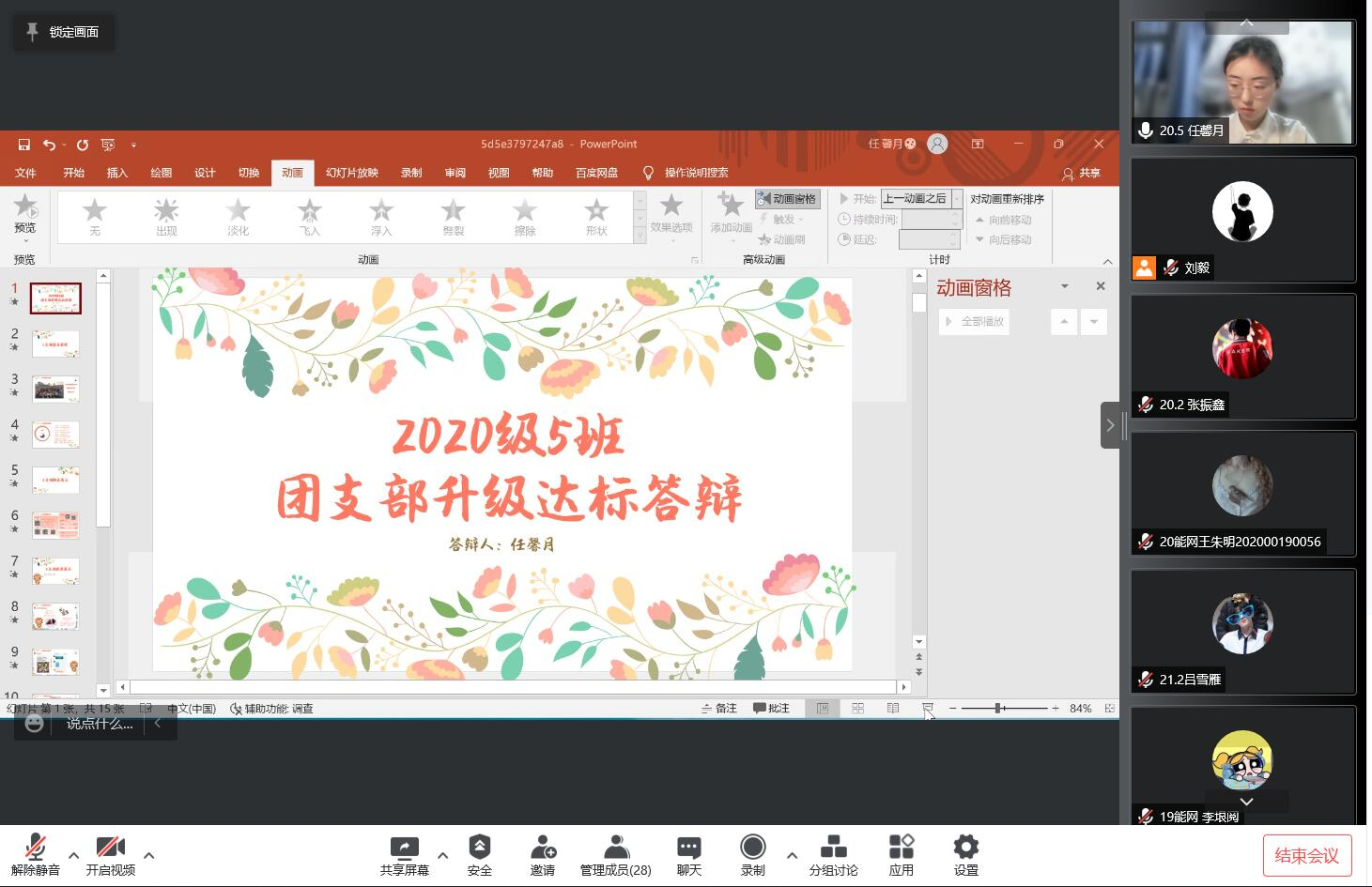Select slide 3 thumbnail in slide panel
1372x887 pixels.
[55, 389]
